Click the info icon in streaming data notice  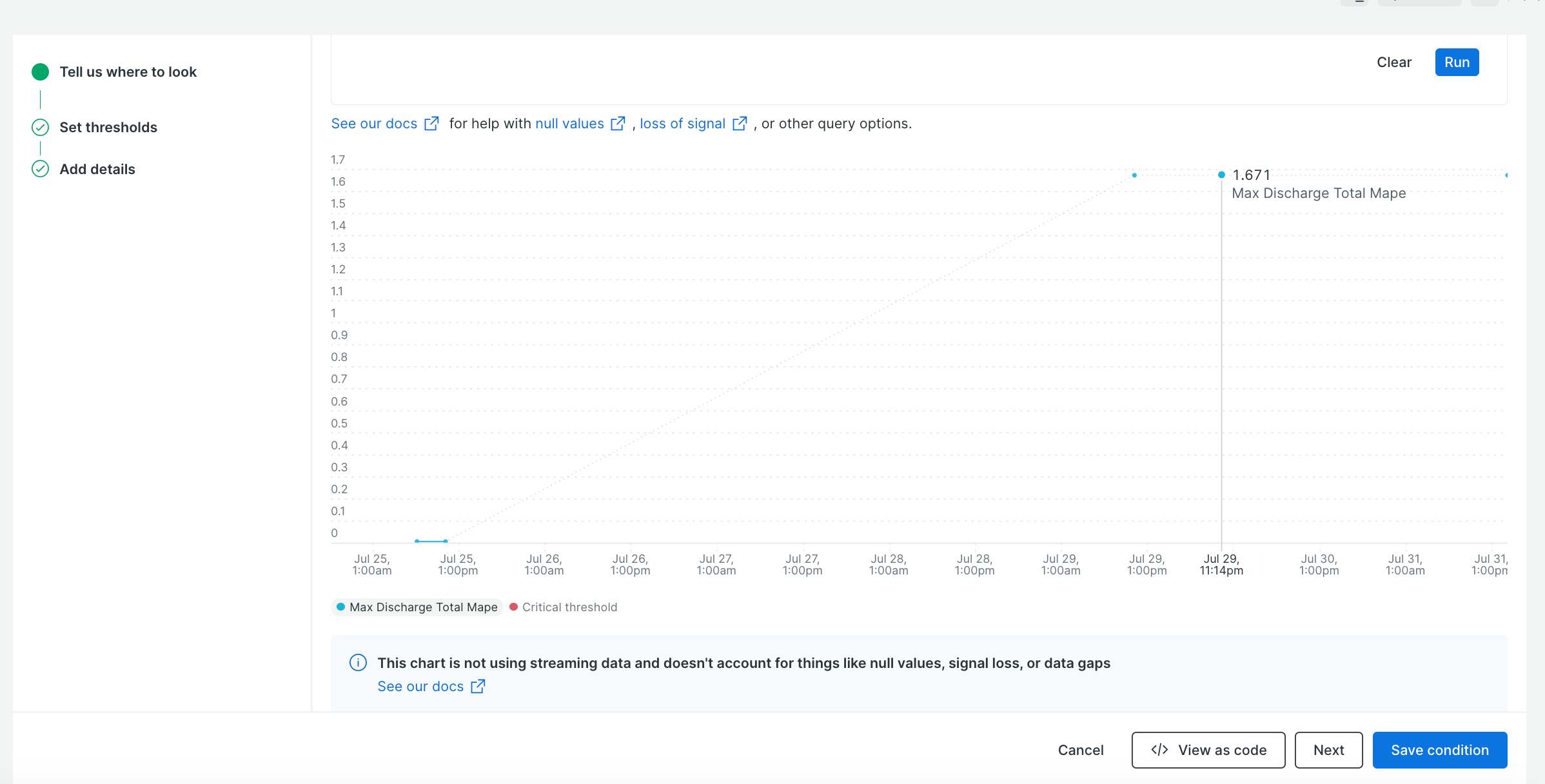(x=358, y=663)
